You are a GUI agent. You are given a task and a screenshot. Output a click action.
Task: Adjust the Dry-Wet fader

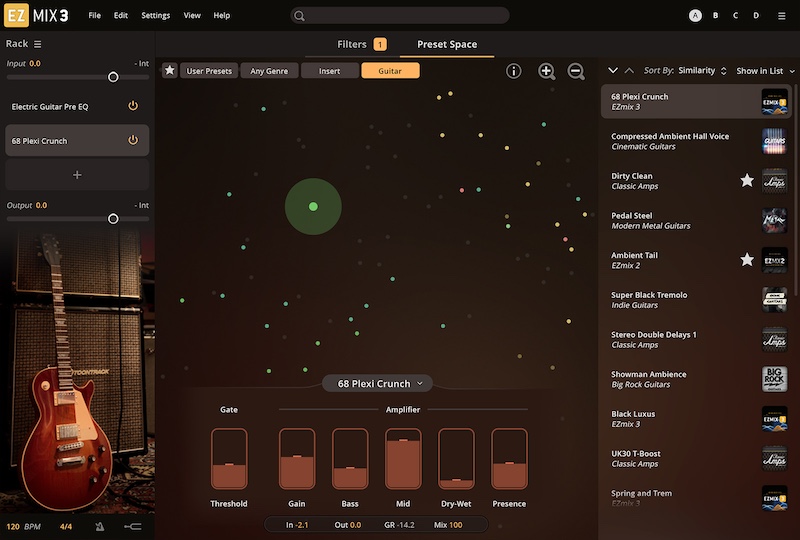(456, 459)
